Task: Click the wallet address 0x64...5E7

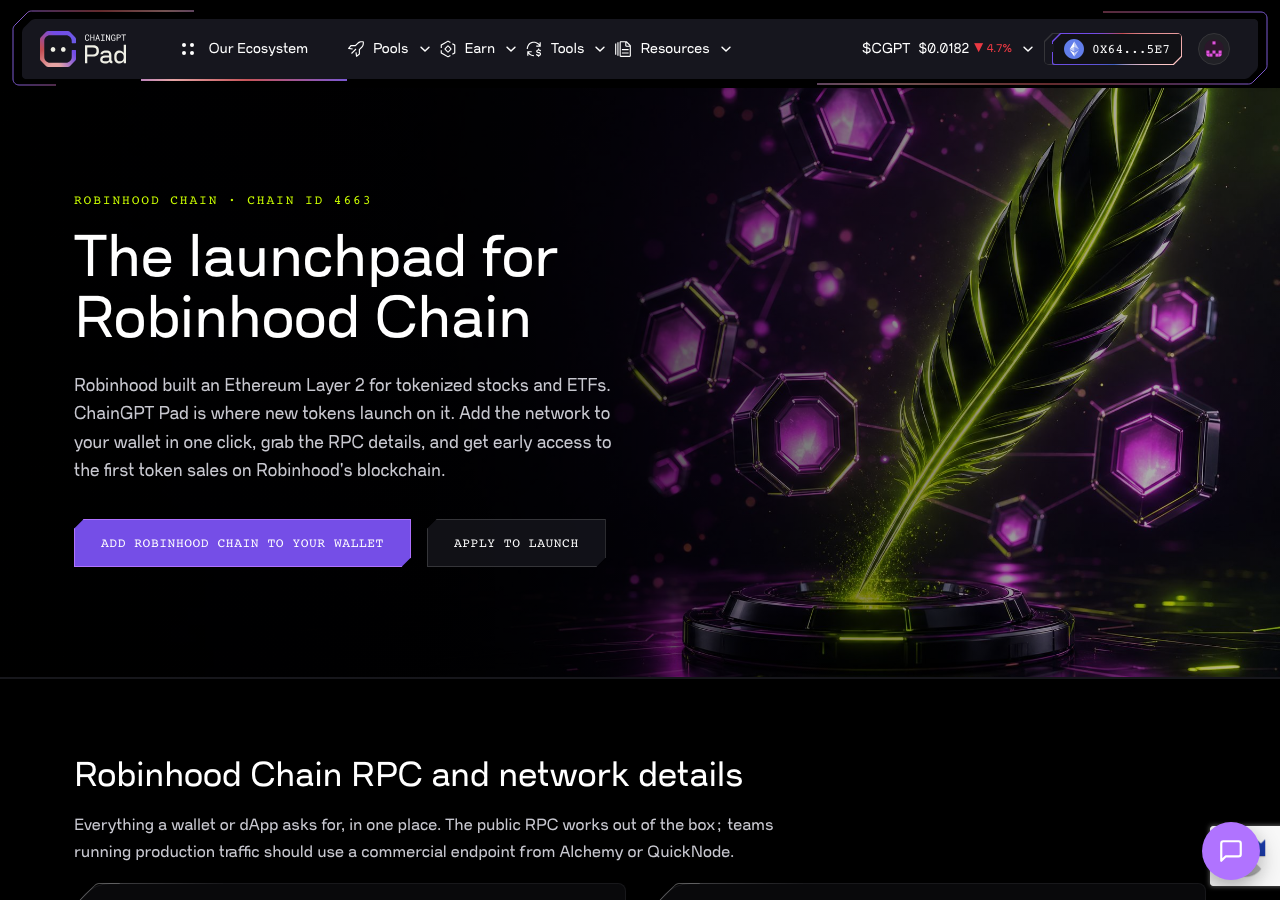Action: 1131,49
